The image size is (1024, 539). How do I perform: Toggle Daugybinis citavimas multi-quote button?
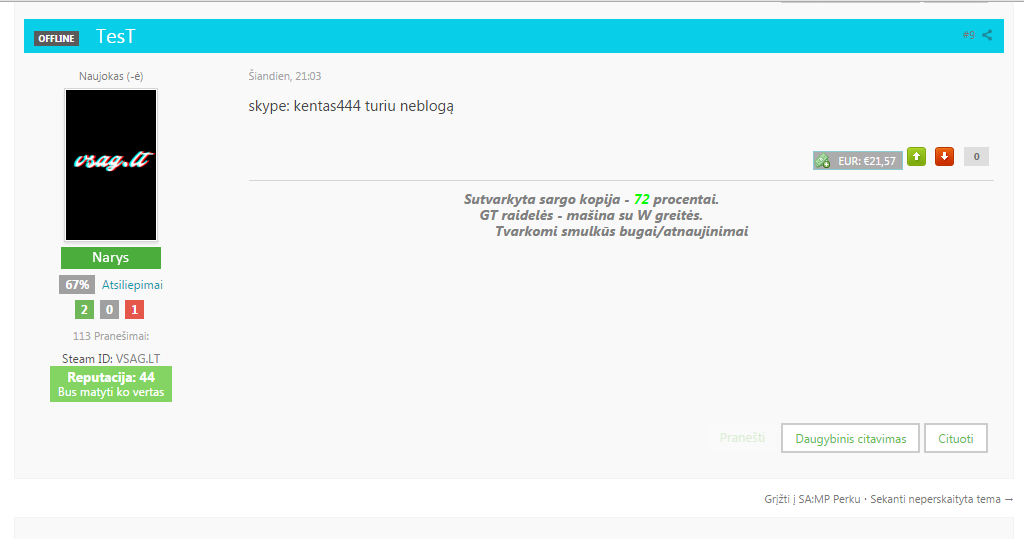(x=850, y=438)
